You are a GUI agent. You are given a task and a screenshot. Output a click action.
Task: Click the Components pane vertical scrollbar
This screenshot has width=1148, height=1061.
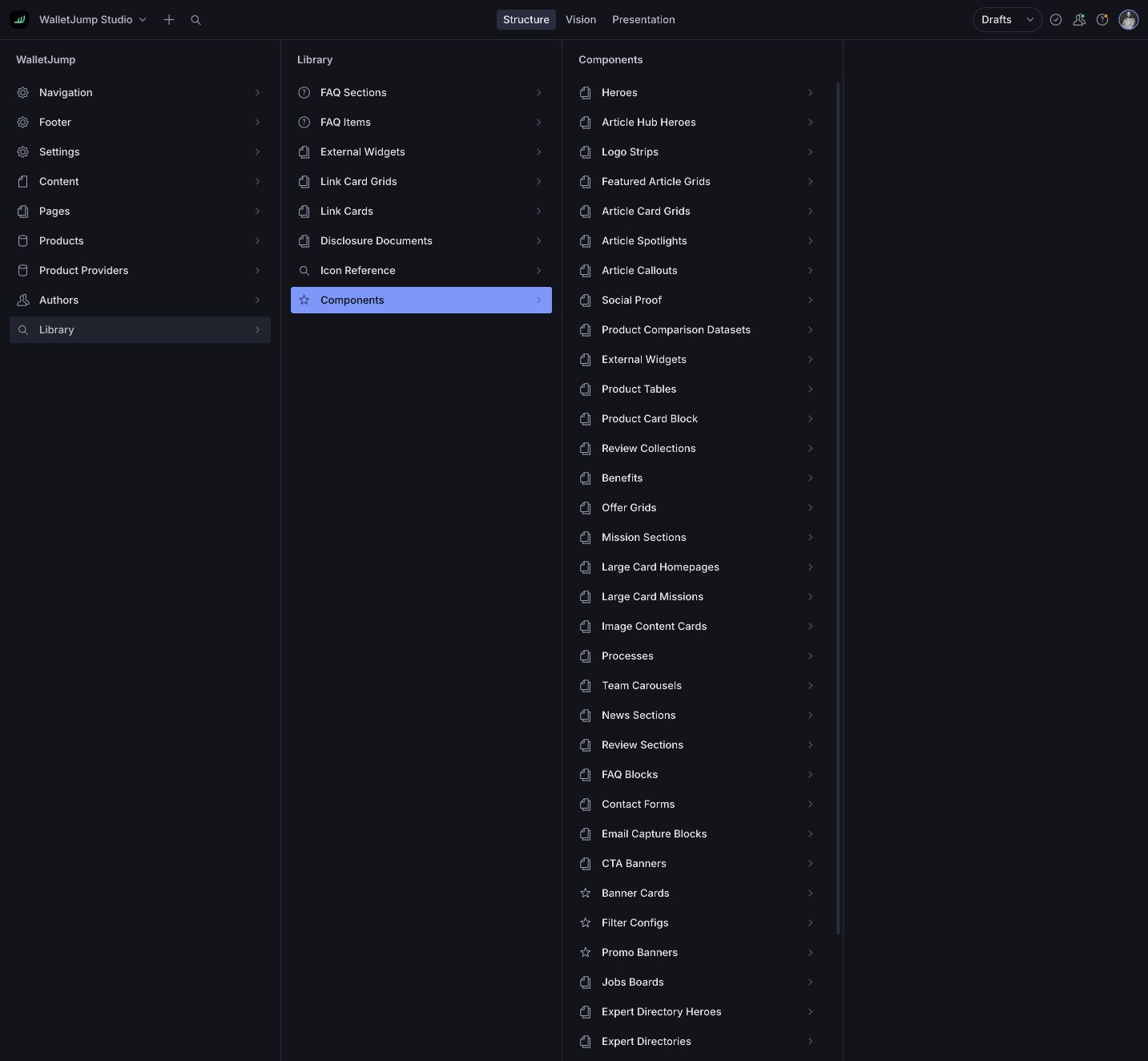tap(838, 508)
